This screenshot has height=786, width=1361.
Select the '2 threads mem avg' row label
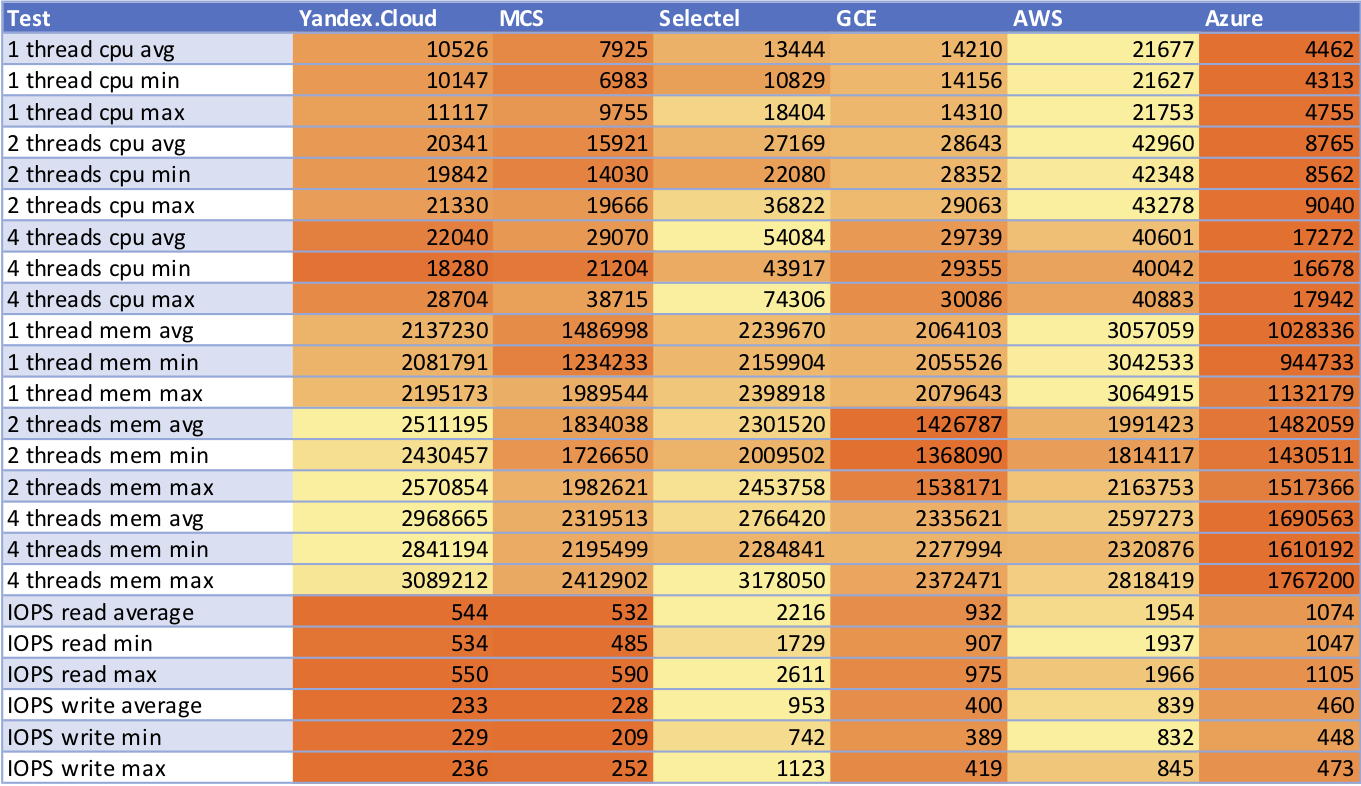point(147,424)
